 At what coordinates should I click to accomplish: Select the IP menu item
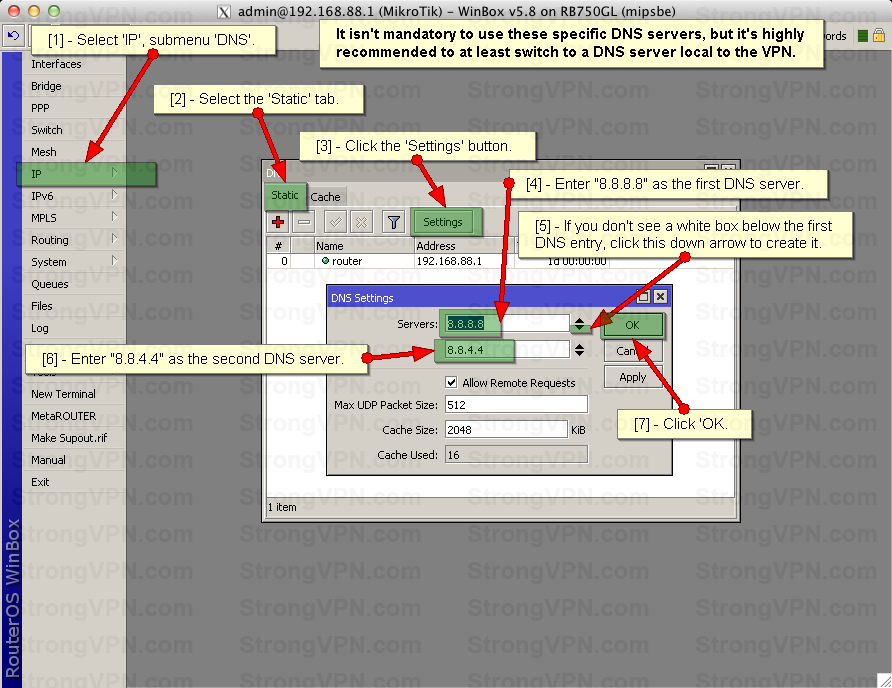(x=74, y=174)
